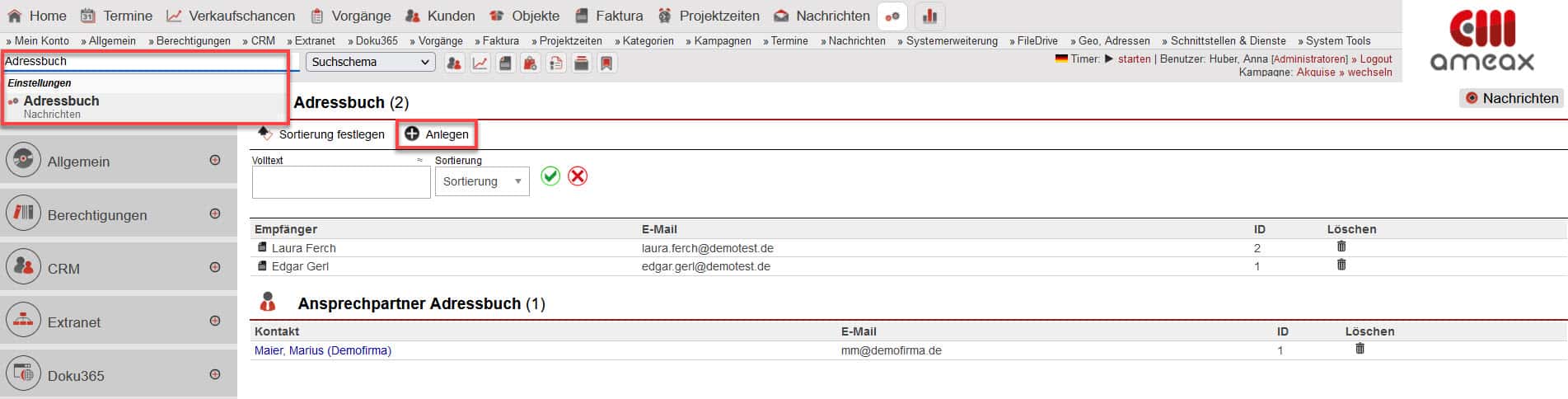This screenshot has width=1568, height=399.
Task: Expand the Allgemein sidebar section
Action: click(215, 160)
